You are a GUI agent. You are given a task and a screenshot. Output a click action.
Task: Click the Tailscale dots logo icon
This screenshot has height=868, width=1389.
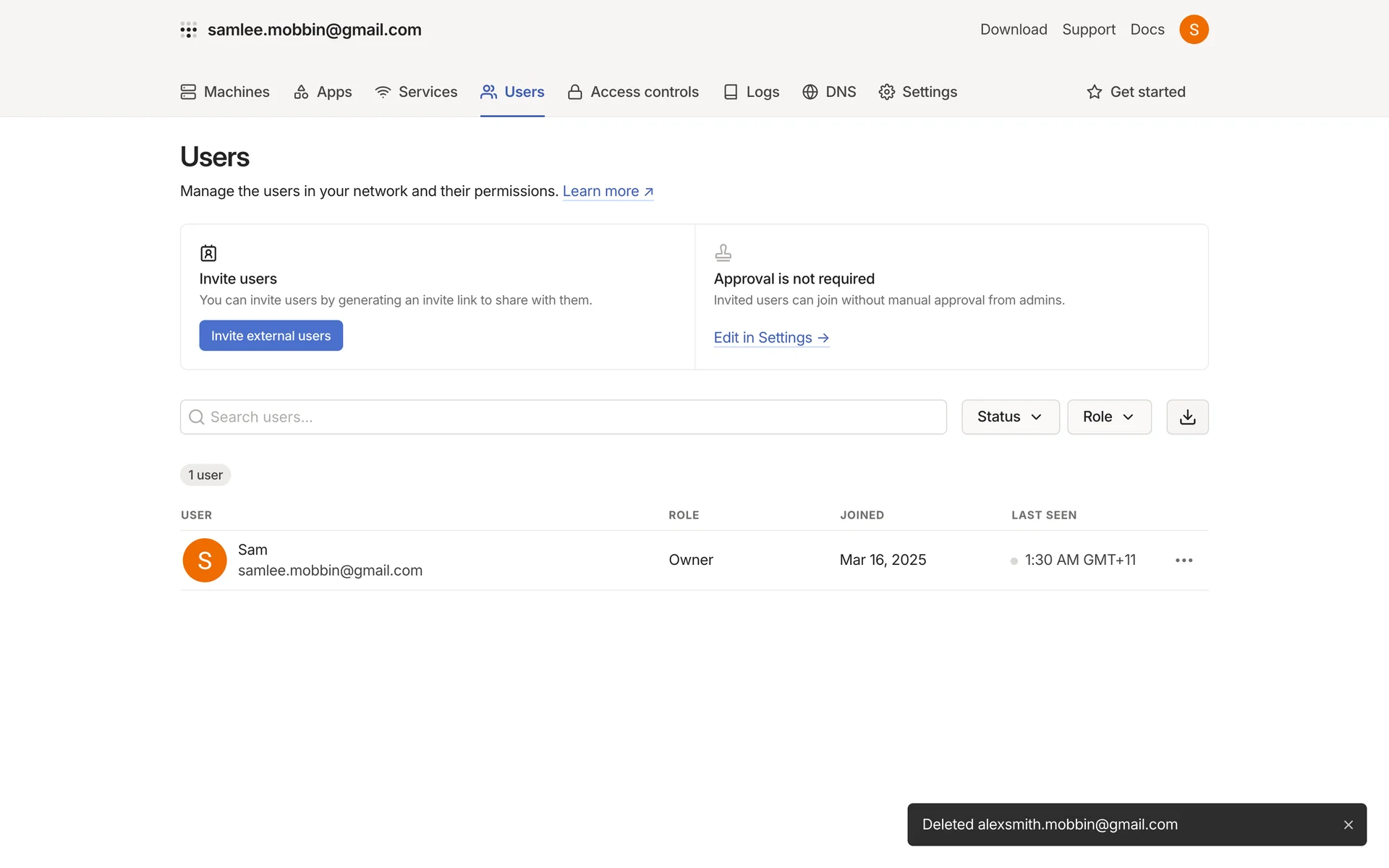(x=188, y=30)
